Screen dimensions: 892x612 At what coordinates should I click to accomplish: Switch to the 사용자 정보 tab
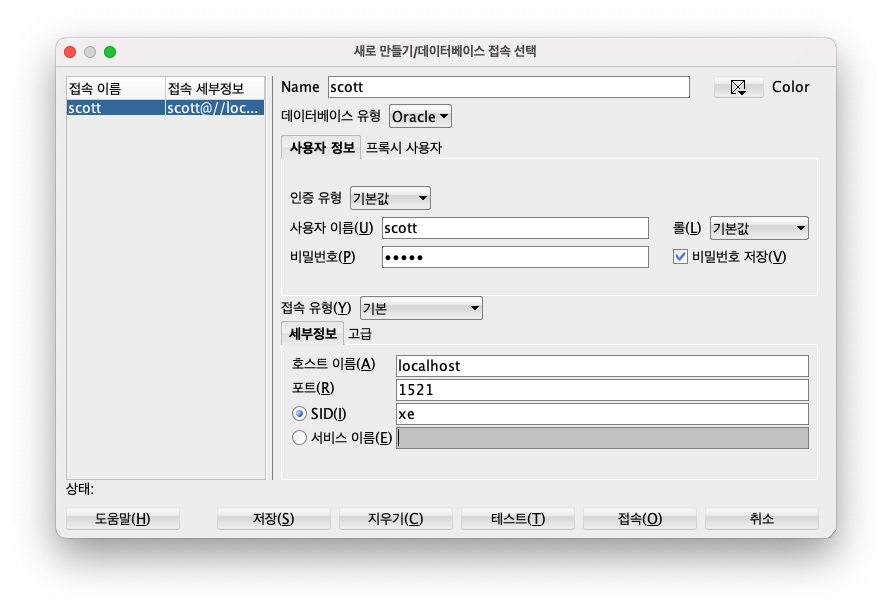tap(321, 148)
